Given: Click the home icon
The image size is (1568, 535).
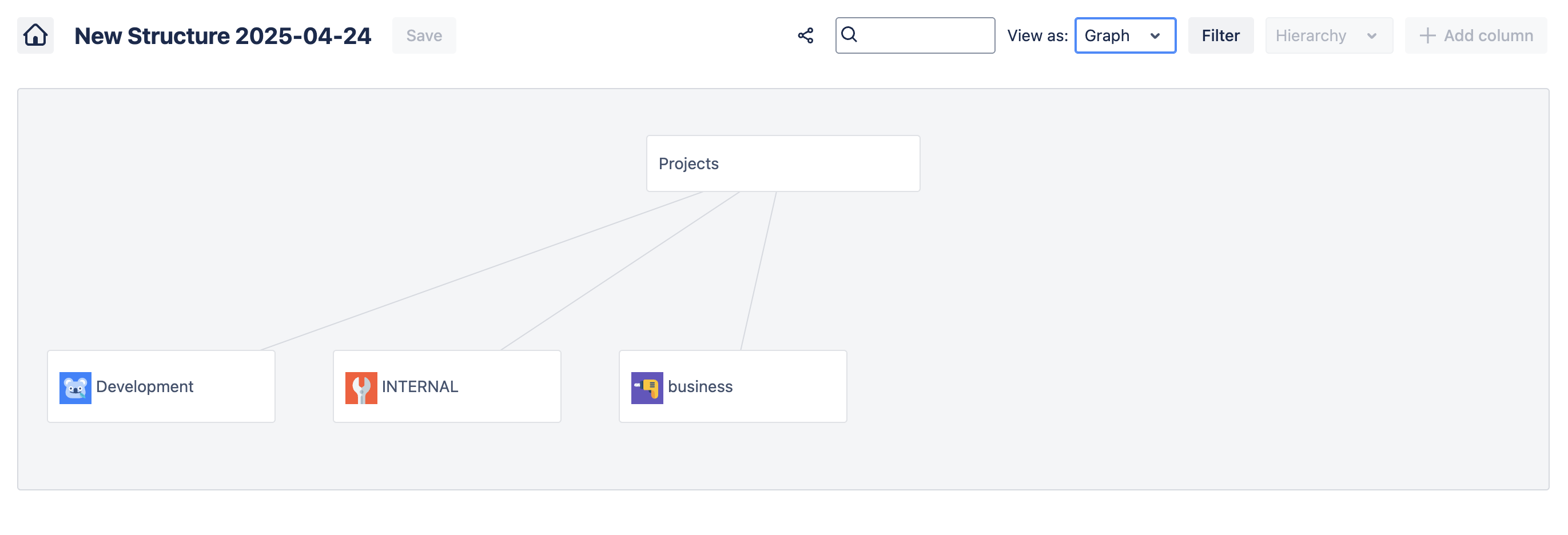Looking at the screenshot, I should [35, 35].
